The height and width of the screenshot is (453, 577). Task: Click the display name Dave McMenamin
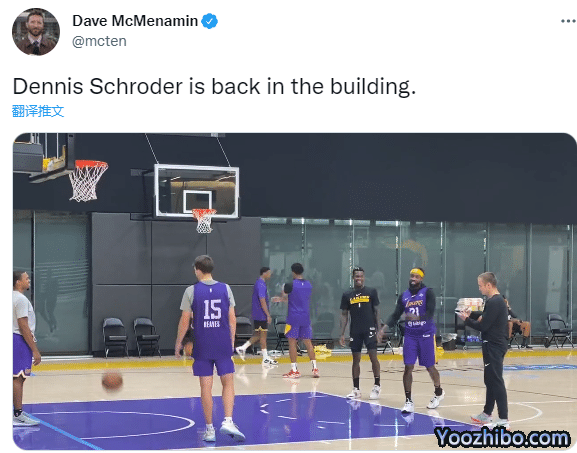point(135,21)
